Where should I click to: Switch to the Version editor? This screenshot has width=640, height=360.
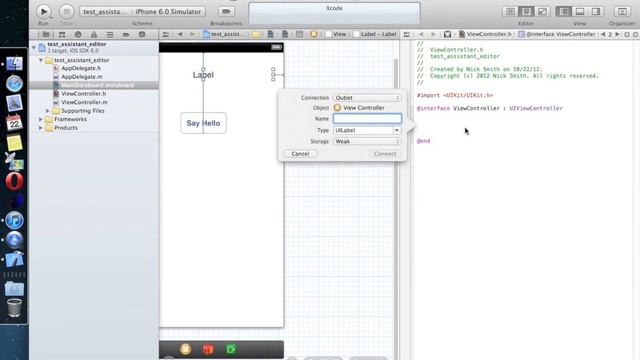(542, 11)
